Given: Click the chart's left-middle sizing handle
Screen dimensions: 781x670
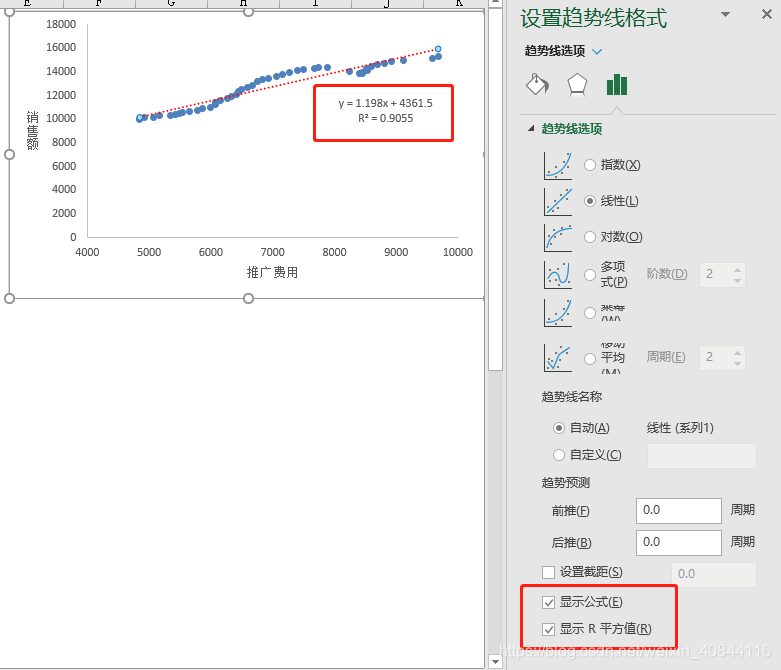Looking at the screenshot, I should [9, 154].
